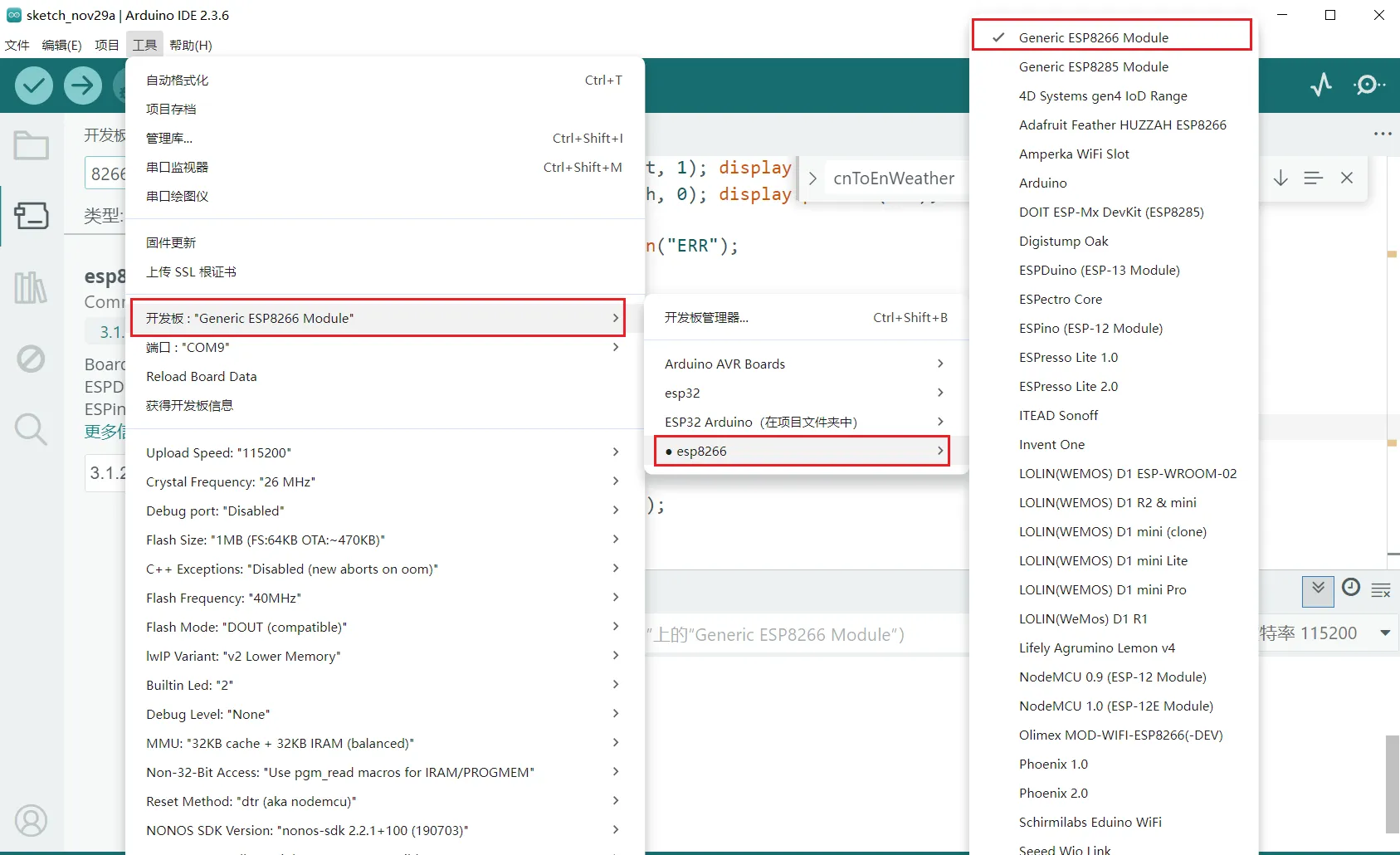Open the Serial Monitor icon
The height and width of the screenshot is (855, 1400).
pos(1369,85)
